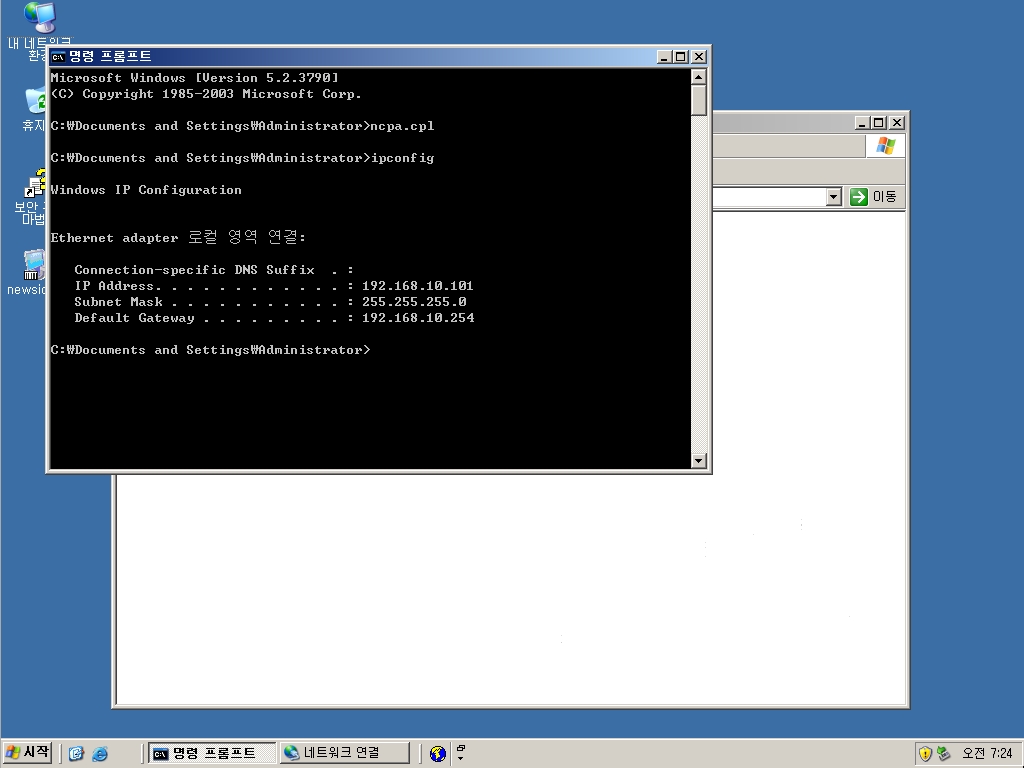This screenshot has height=768, width=1024.
Task: Click the globe icon beside the taskbar buttons
Action: tap(438, 754)
